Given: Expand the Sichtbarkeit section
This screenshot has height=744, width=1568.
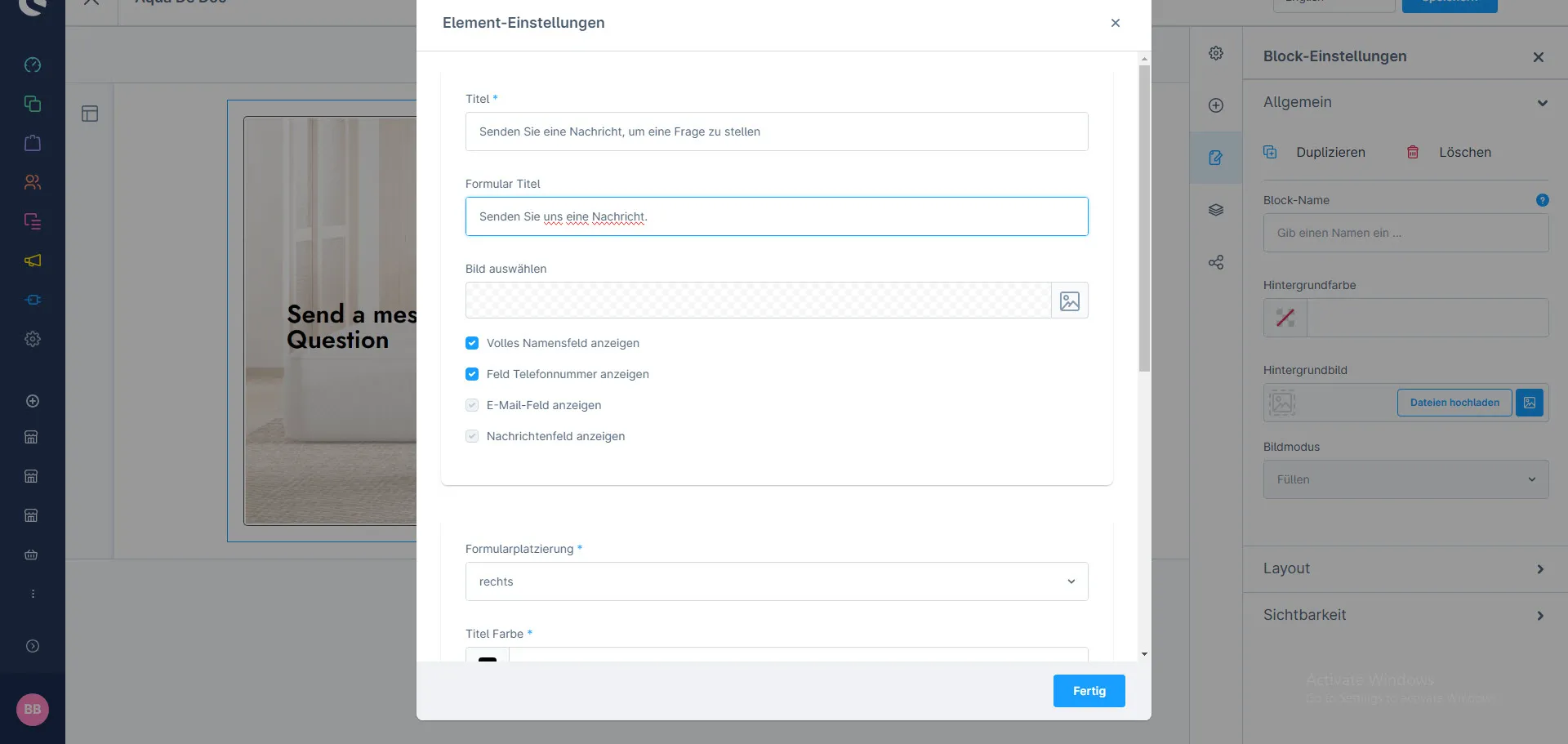Looking at the screenshot, I should (1405, 615).
